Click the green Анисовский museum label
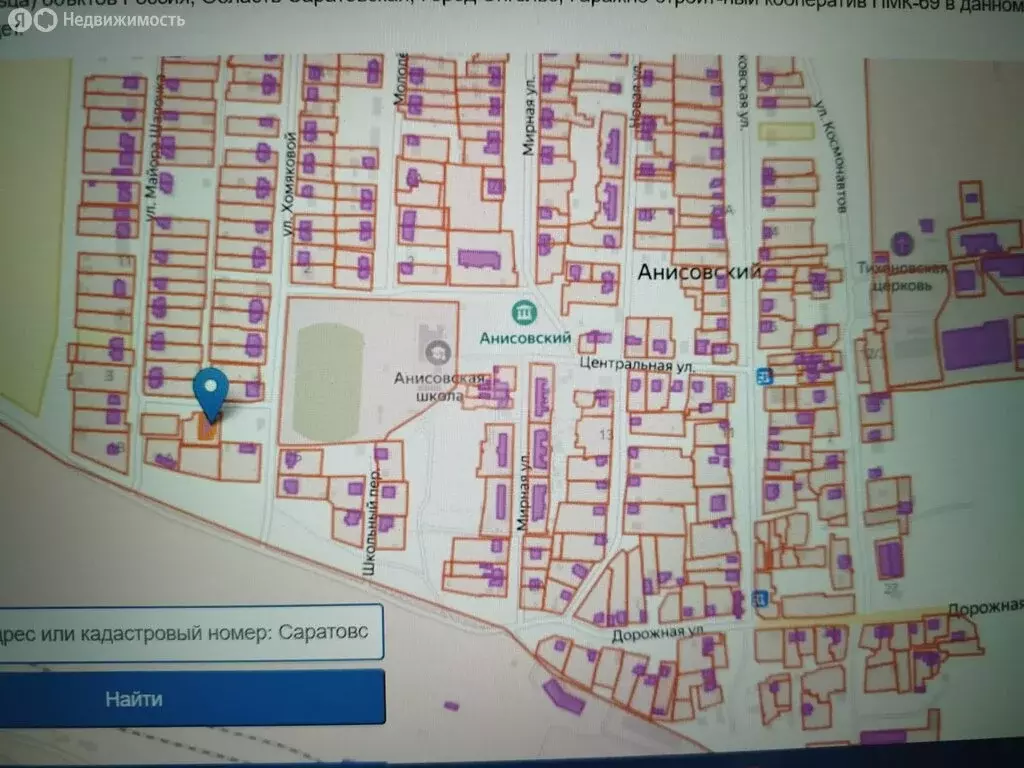 coord(525,338)
